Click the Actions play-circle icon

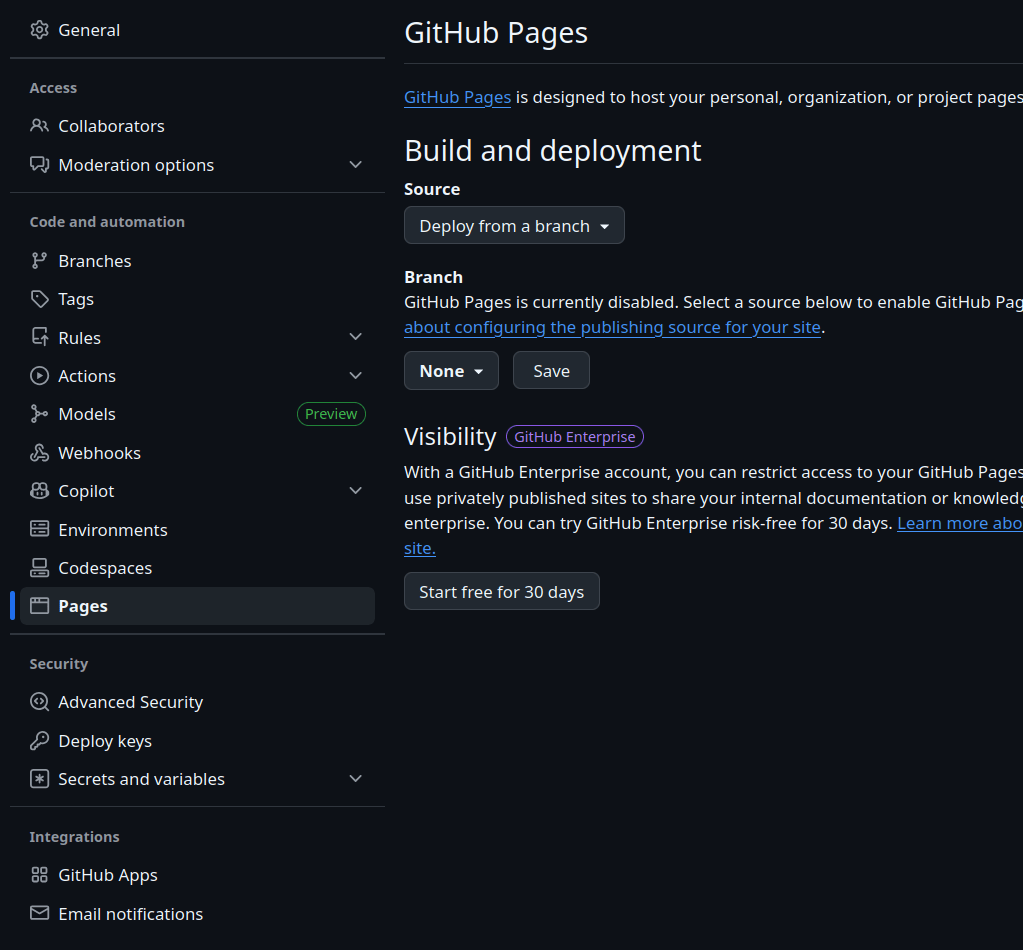pyautogui.click(x=39, y=376)
